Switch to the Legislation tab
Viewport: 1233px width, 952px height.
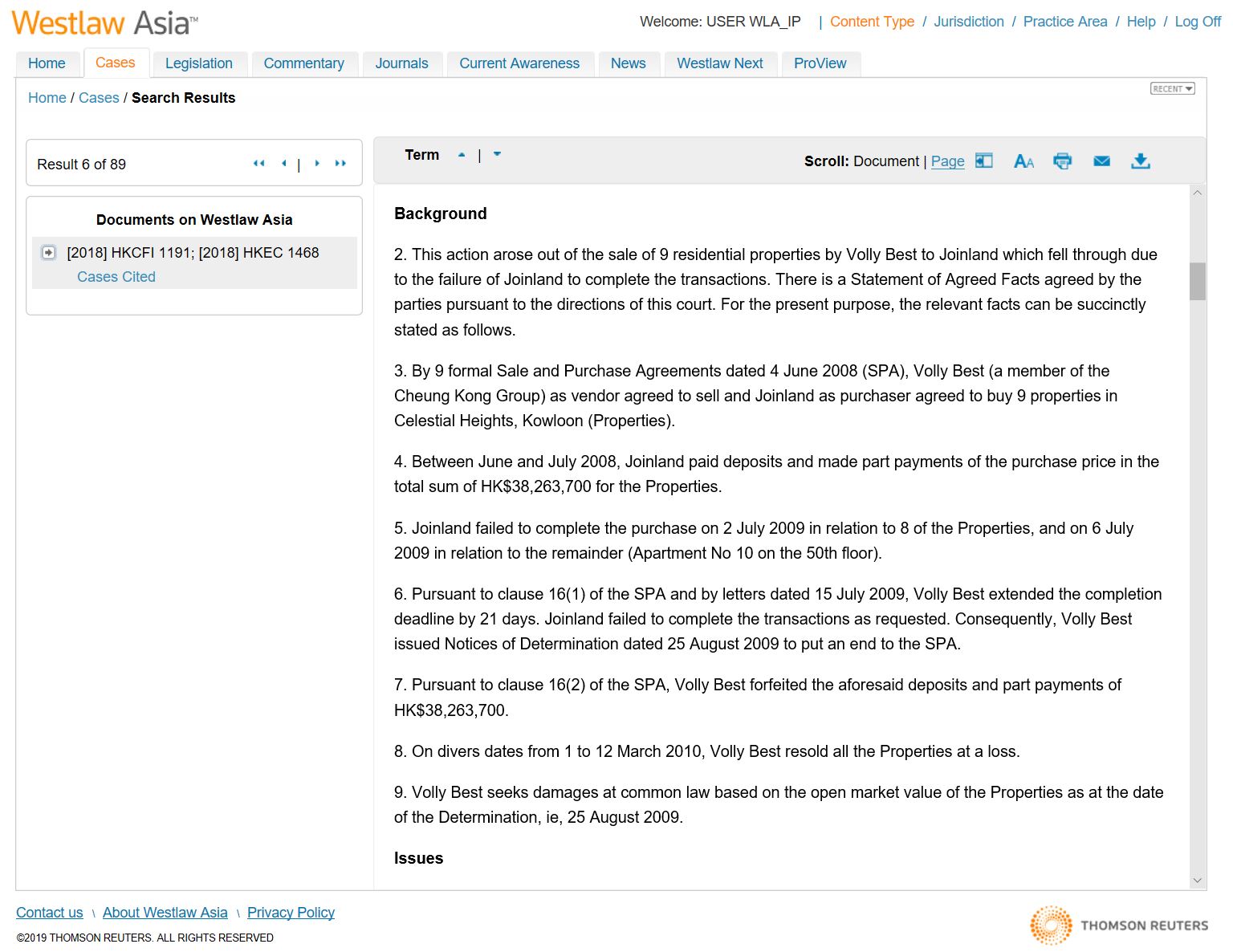(x=199, y=63)
